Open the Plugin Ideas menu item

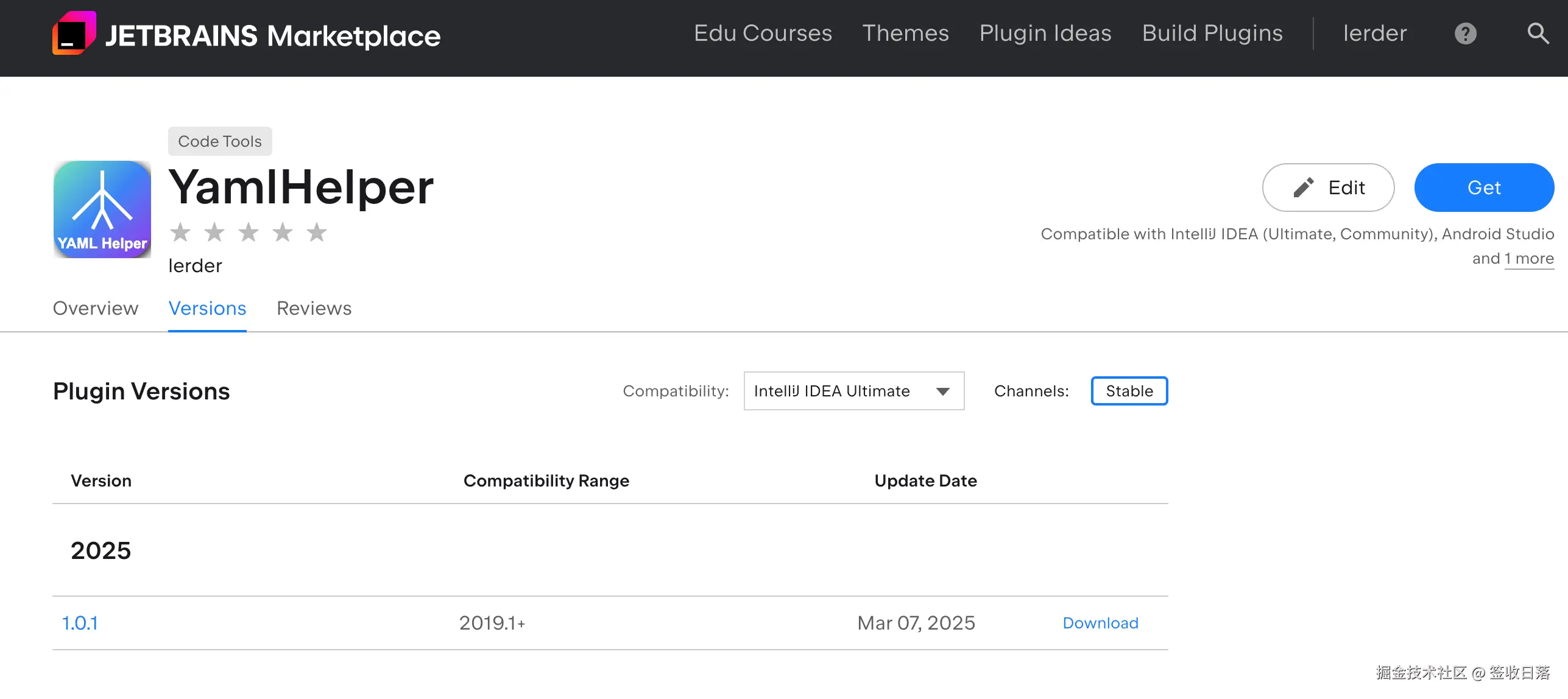[x=1045, y=33]
